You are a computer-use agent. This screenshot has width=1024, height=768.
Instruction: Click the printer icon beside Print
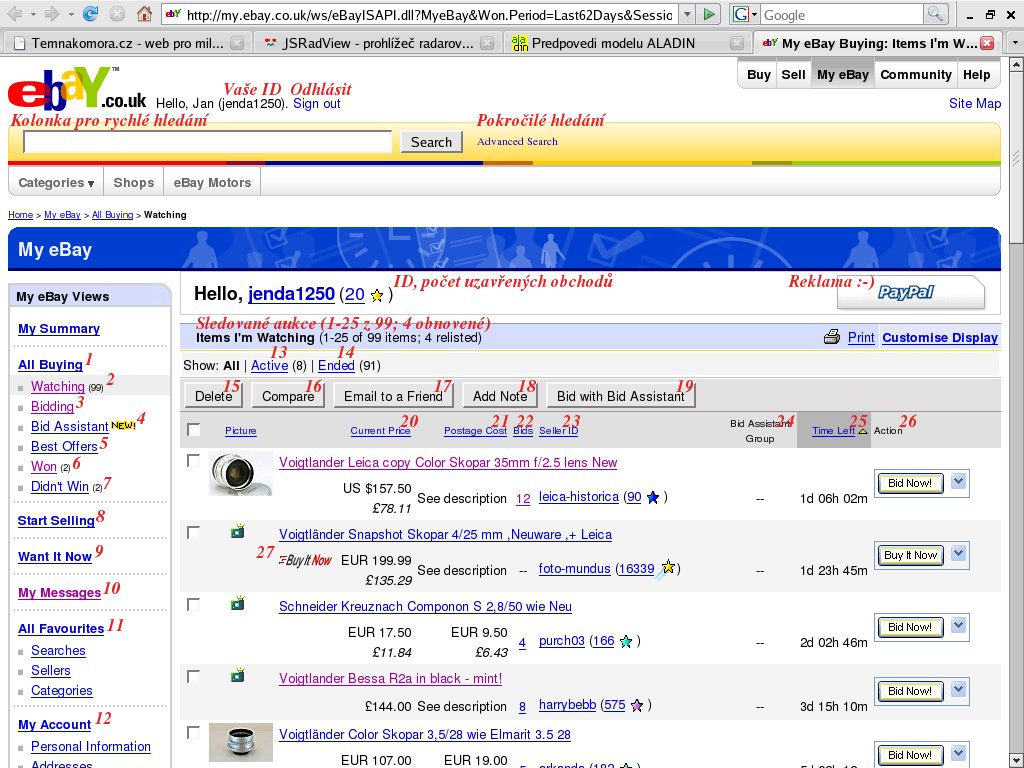(x=831, y=338)
